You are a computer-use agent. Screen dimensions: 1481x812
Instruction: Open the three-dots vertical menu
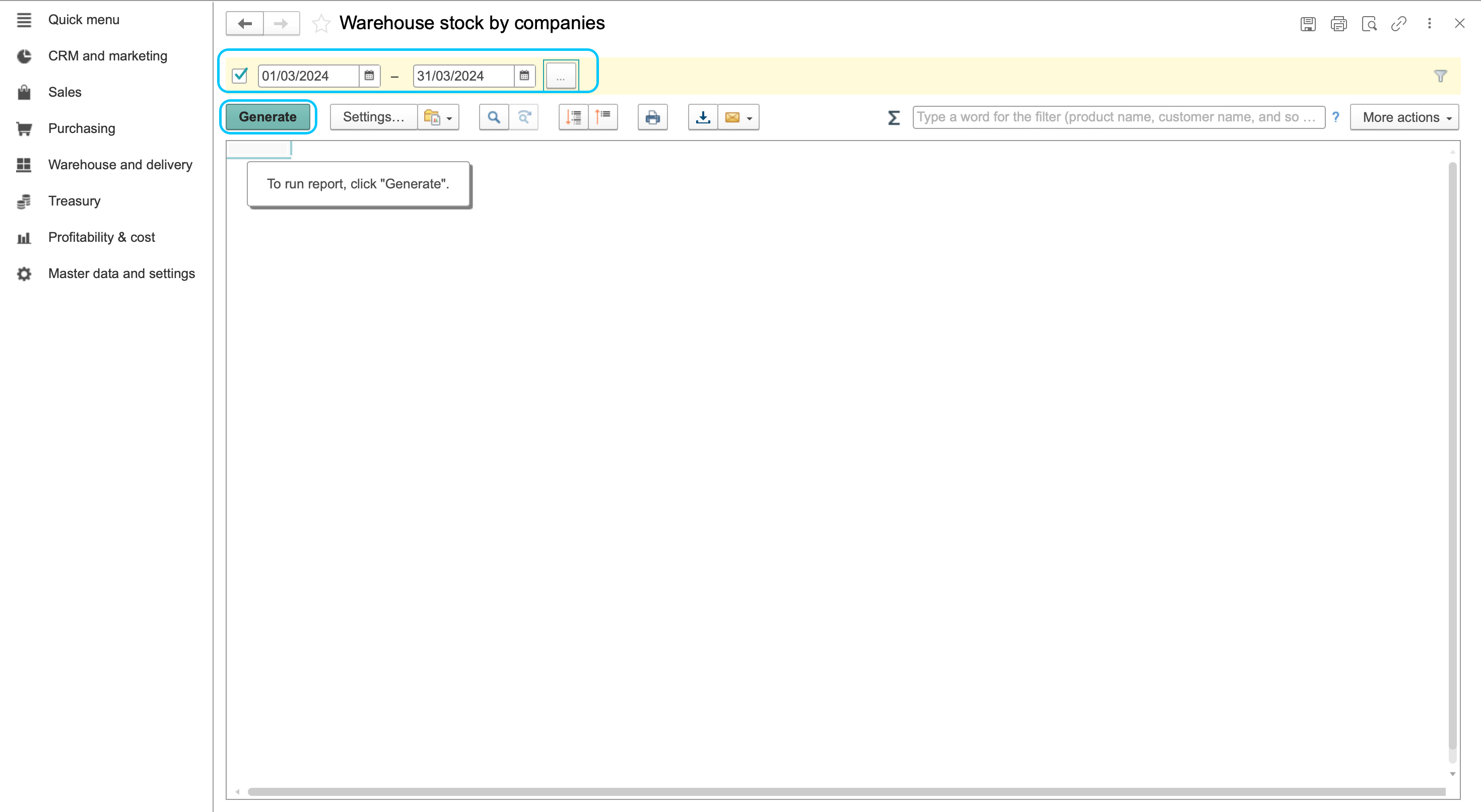[x=1429, y=24]
